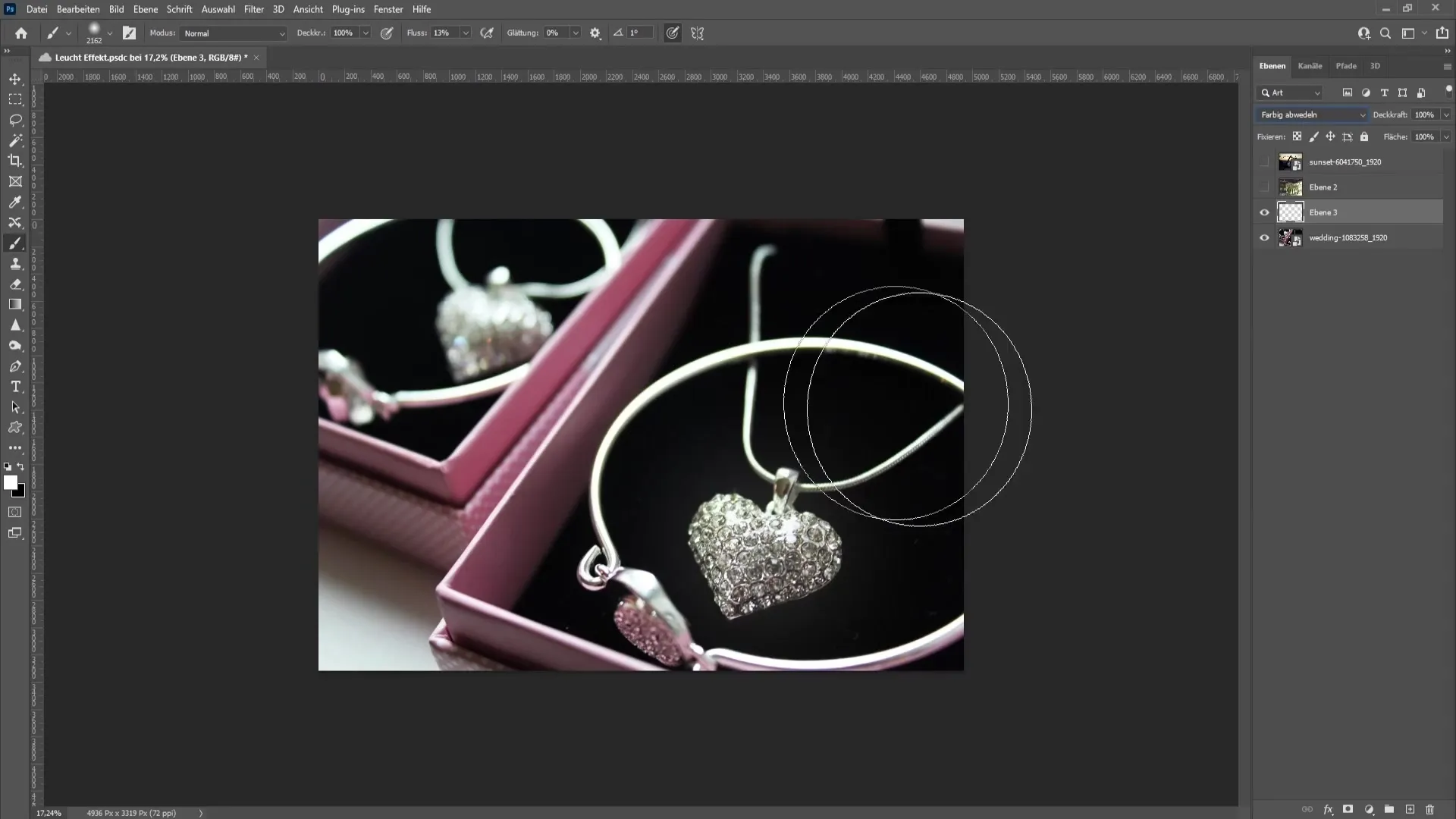
Task: Select the Dodge or Burn tool
Action: tap(15, 345)
